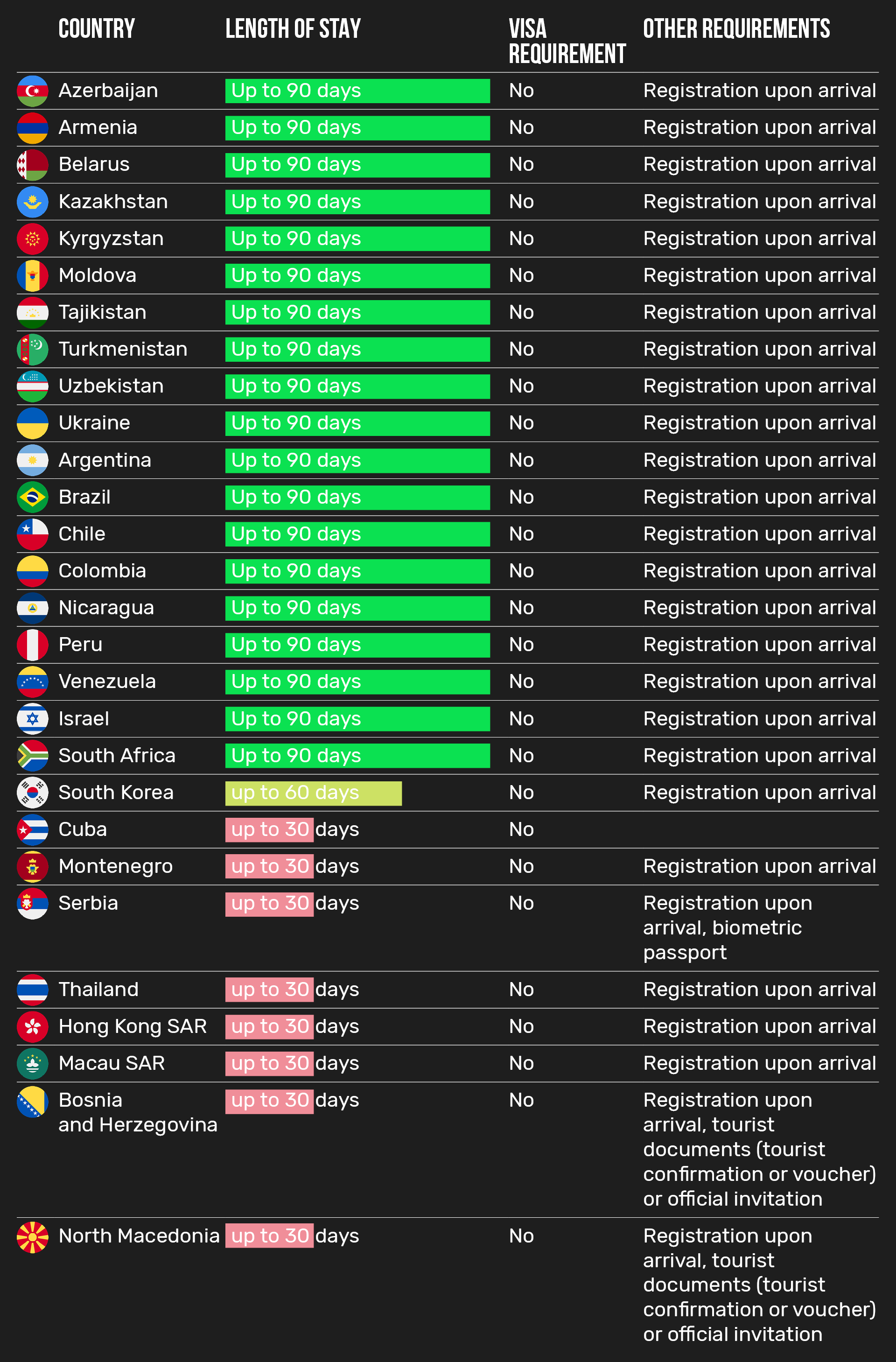Click the Bosnia and Herzegovina country name
The image size is (896, 1362).
click(137, 1112)
